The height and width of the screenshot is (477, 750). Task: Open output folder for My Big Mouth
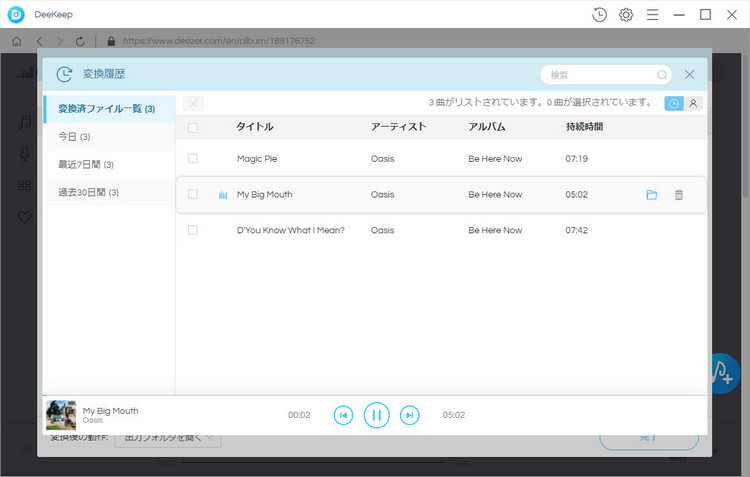pyautogui.click(x=651, y=195)
